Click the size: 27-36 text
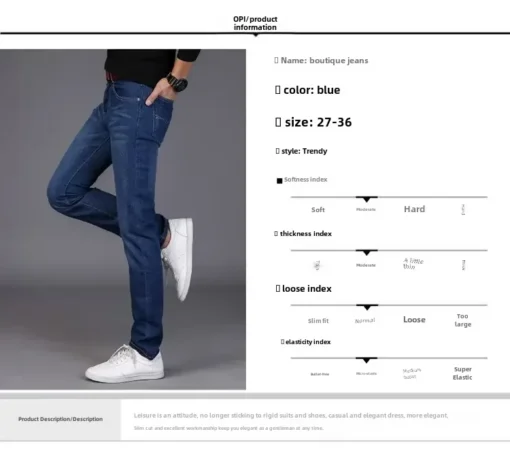The image size is (510, 472). [313, 122]
